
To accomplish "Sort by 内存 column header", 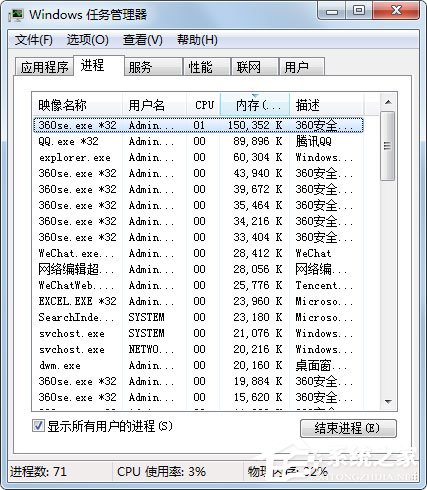I will [255, 105].
